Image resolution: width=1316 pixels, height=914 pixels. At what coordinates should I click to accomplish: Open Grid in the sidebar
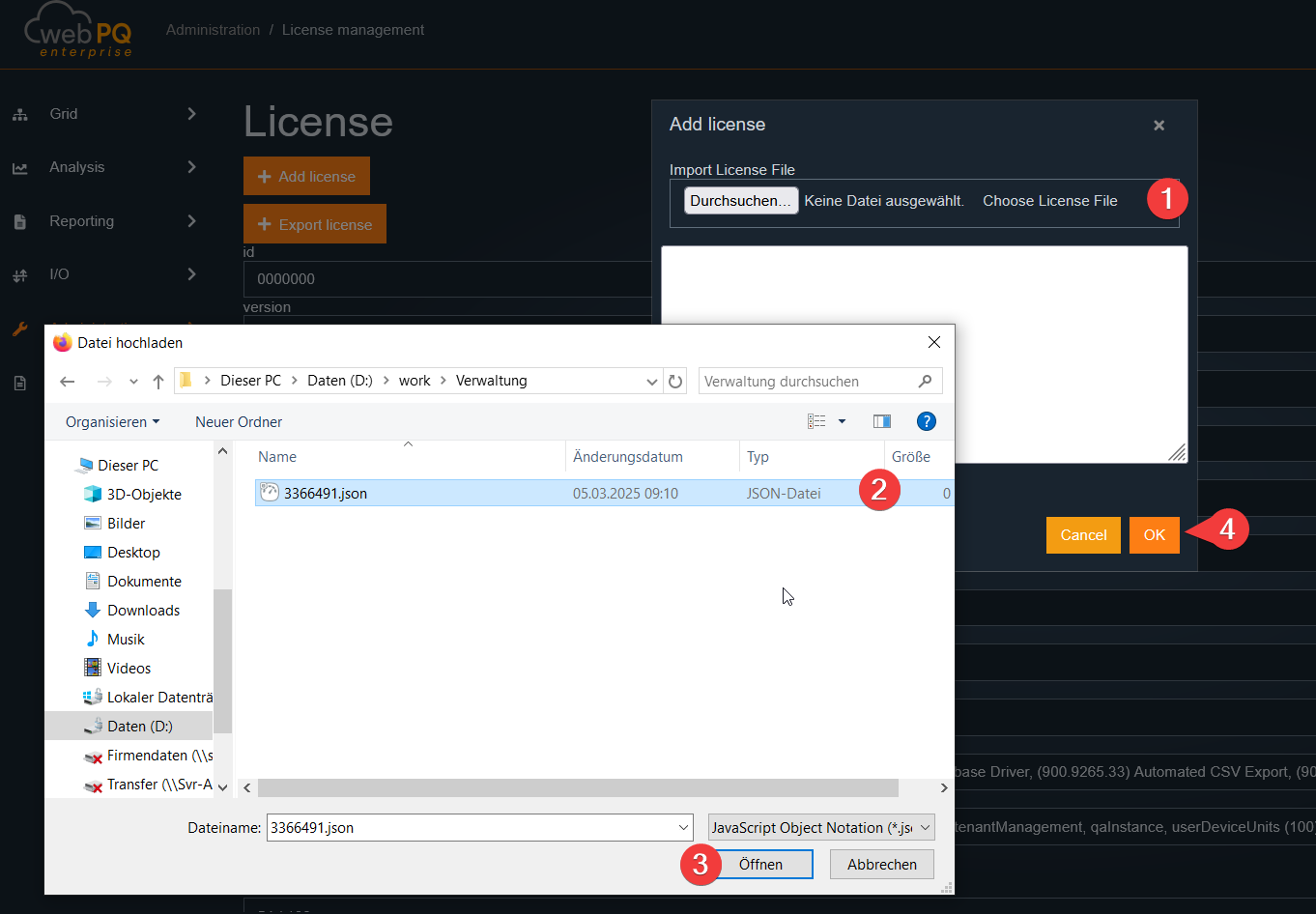[x=64, y=114]
